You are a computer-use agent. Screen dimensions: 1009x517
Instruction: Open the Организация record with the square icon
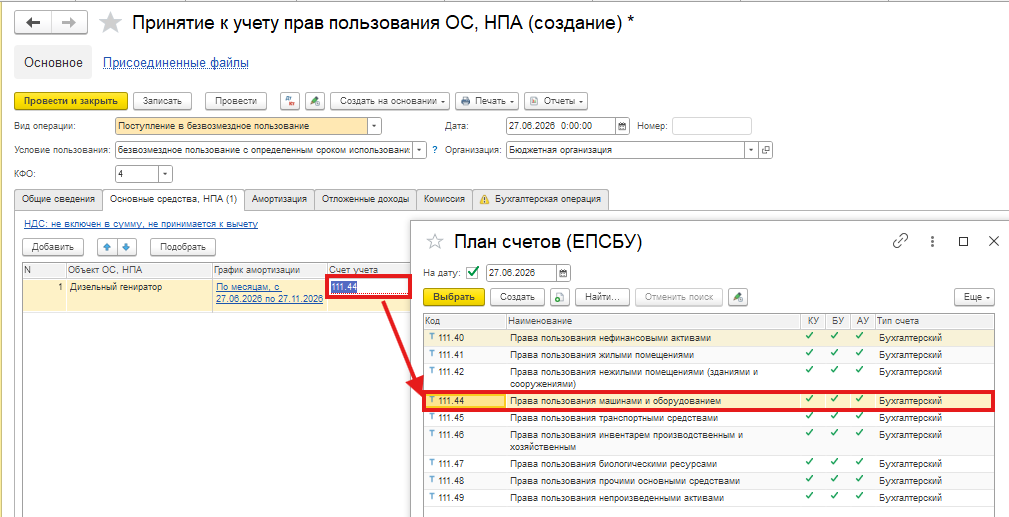(766, 150)
